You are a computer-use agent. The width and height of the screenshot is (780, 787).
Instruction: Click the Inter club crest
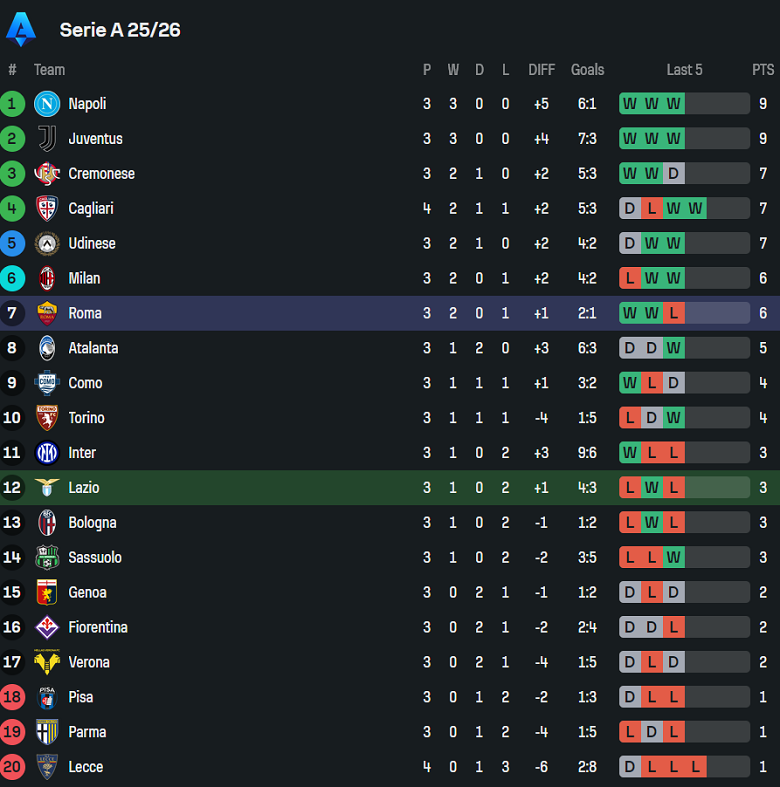click(47, 453)
